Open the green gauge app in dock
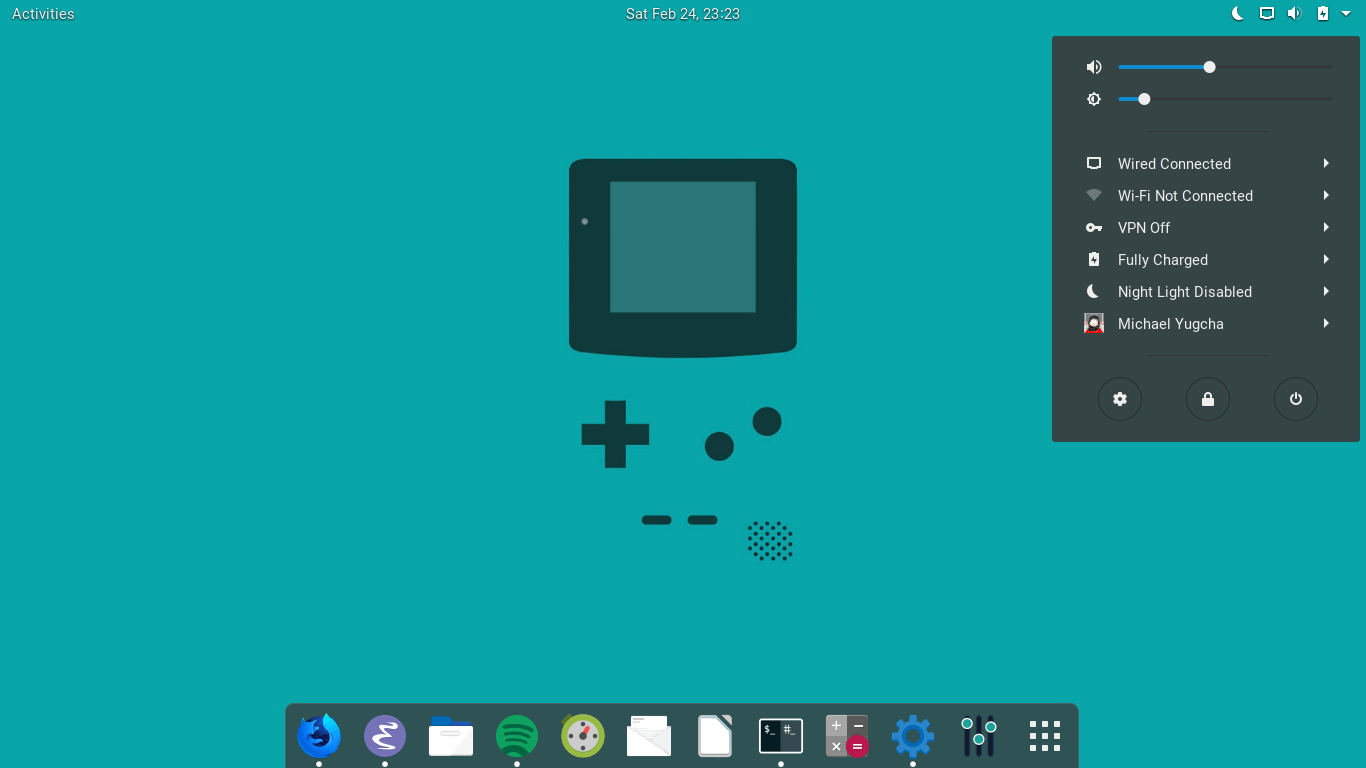Image resolution: width=1366 pixels, height=768 pixels. (583, 736)
